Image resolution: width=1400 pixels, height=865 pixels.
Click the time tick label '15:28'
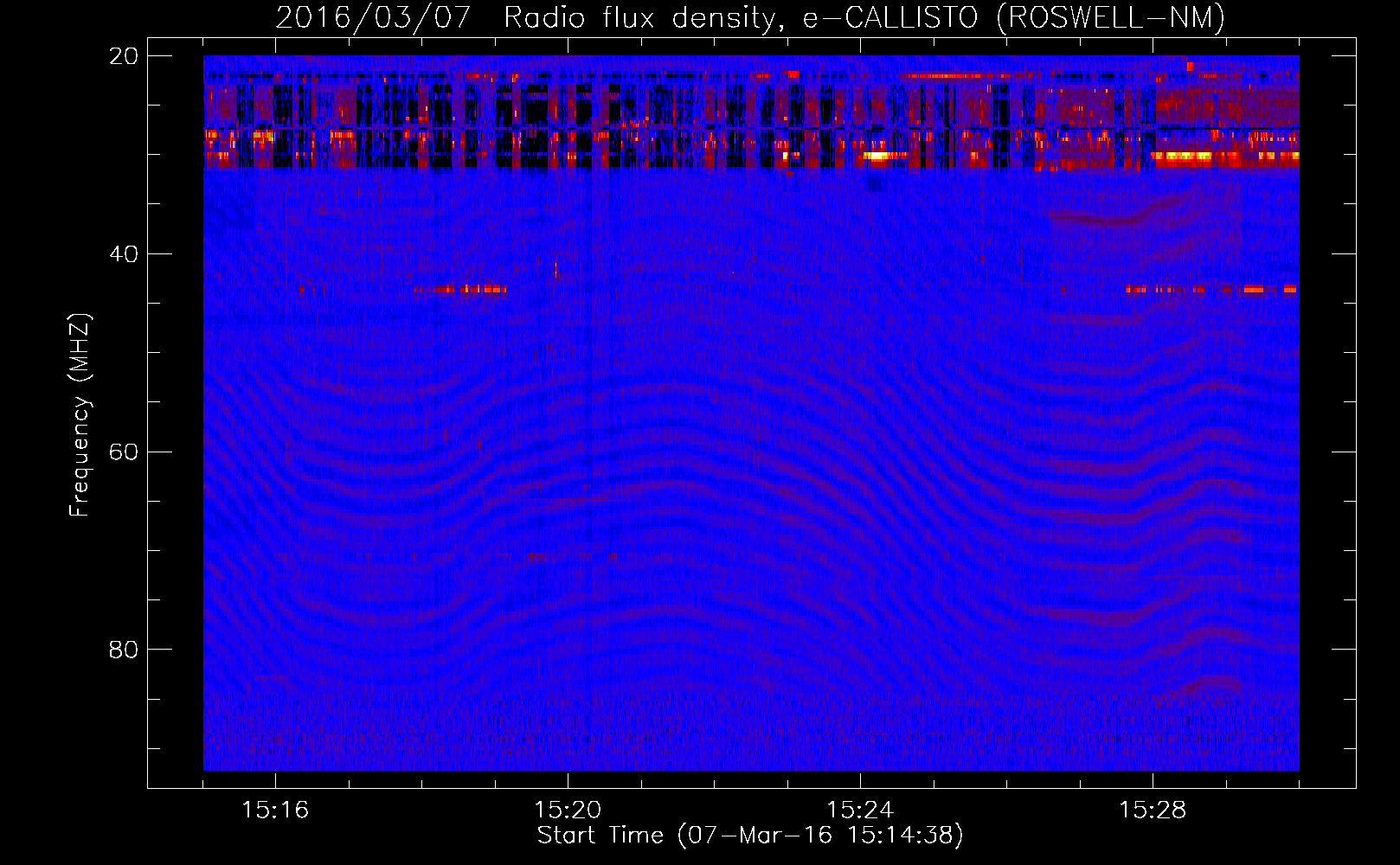point(1153,811)
